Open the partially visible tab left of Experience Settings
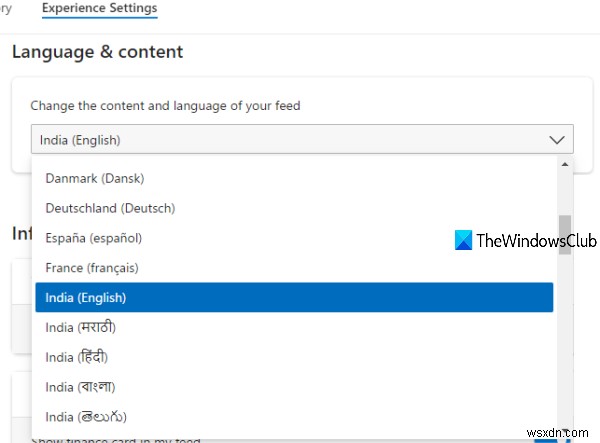The image size is (600, 443). (x=6, y=9)
